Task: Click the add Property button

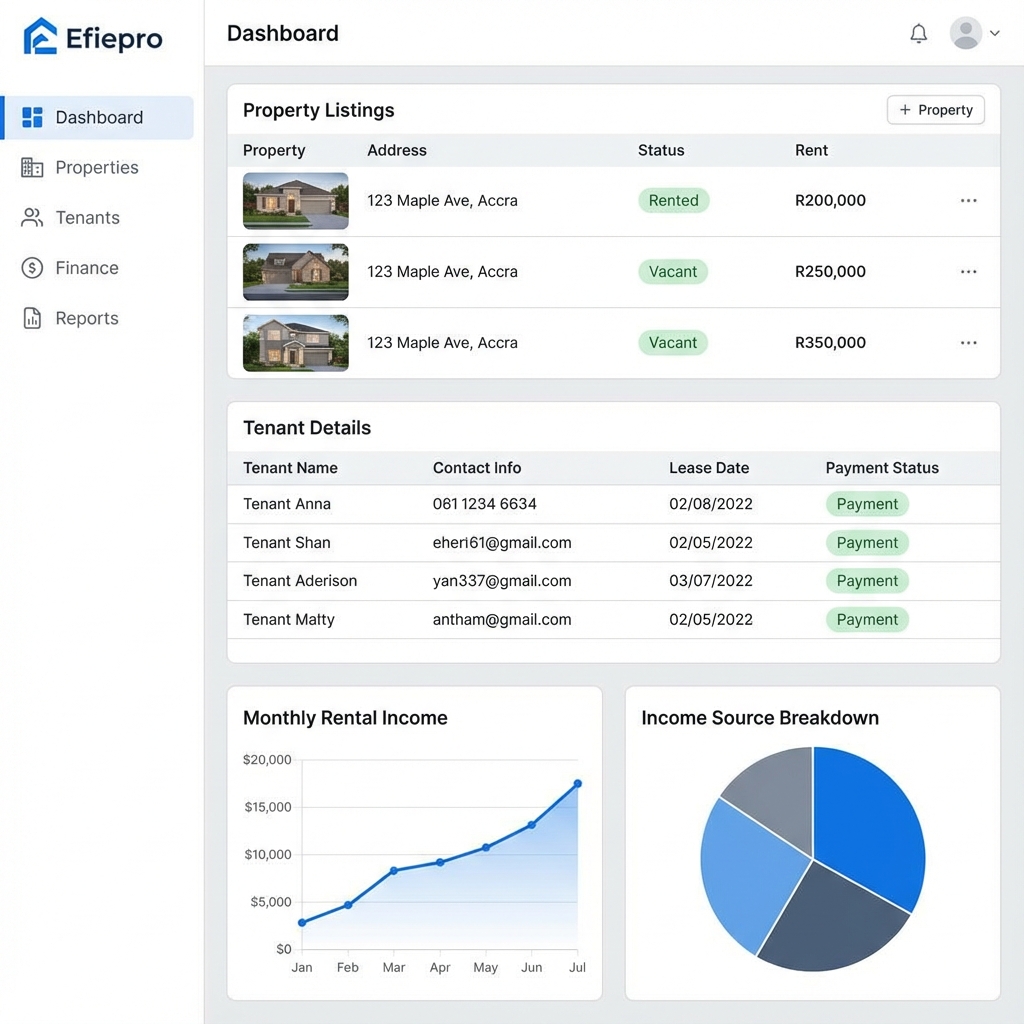Action: [935, 110]
